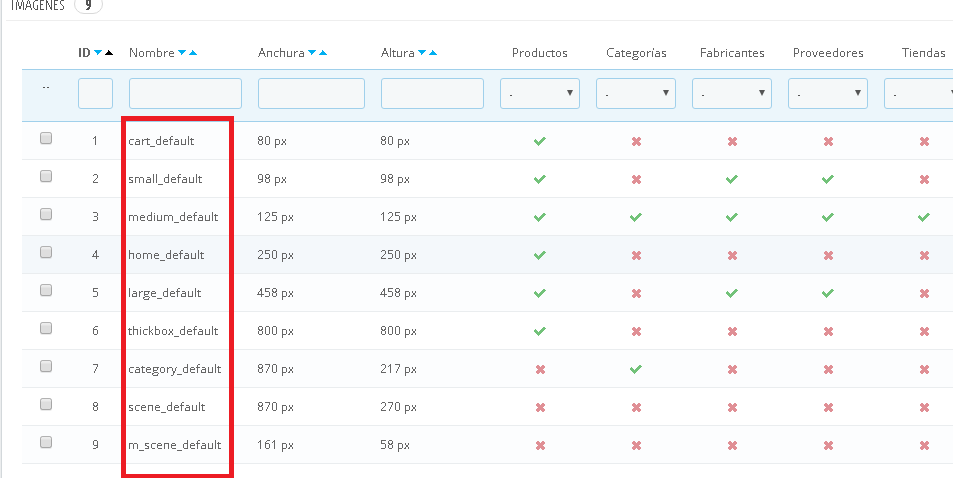Click Categorías green check for category_default

click(x=636, y=369)
